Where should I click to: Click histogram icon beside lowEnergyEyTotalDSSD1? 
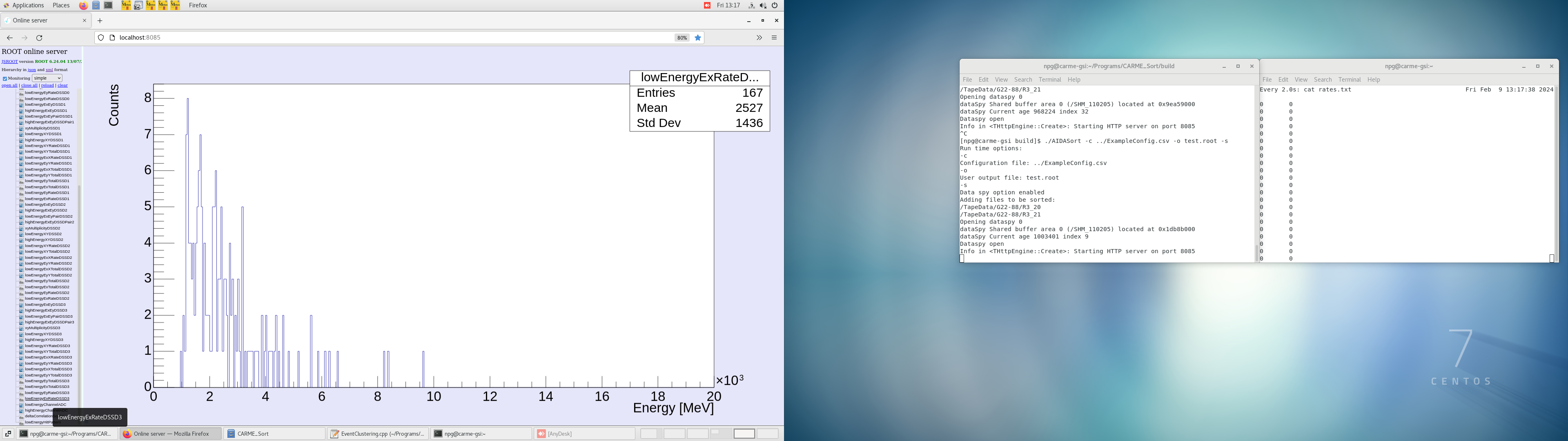[x=21, y=181]
